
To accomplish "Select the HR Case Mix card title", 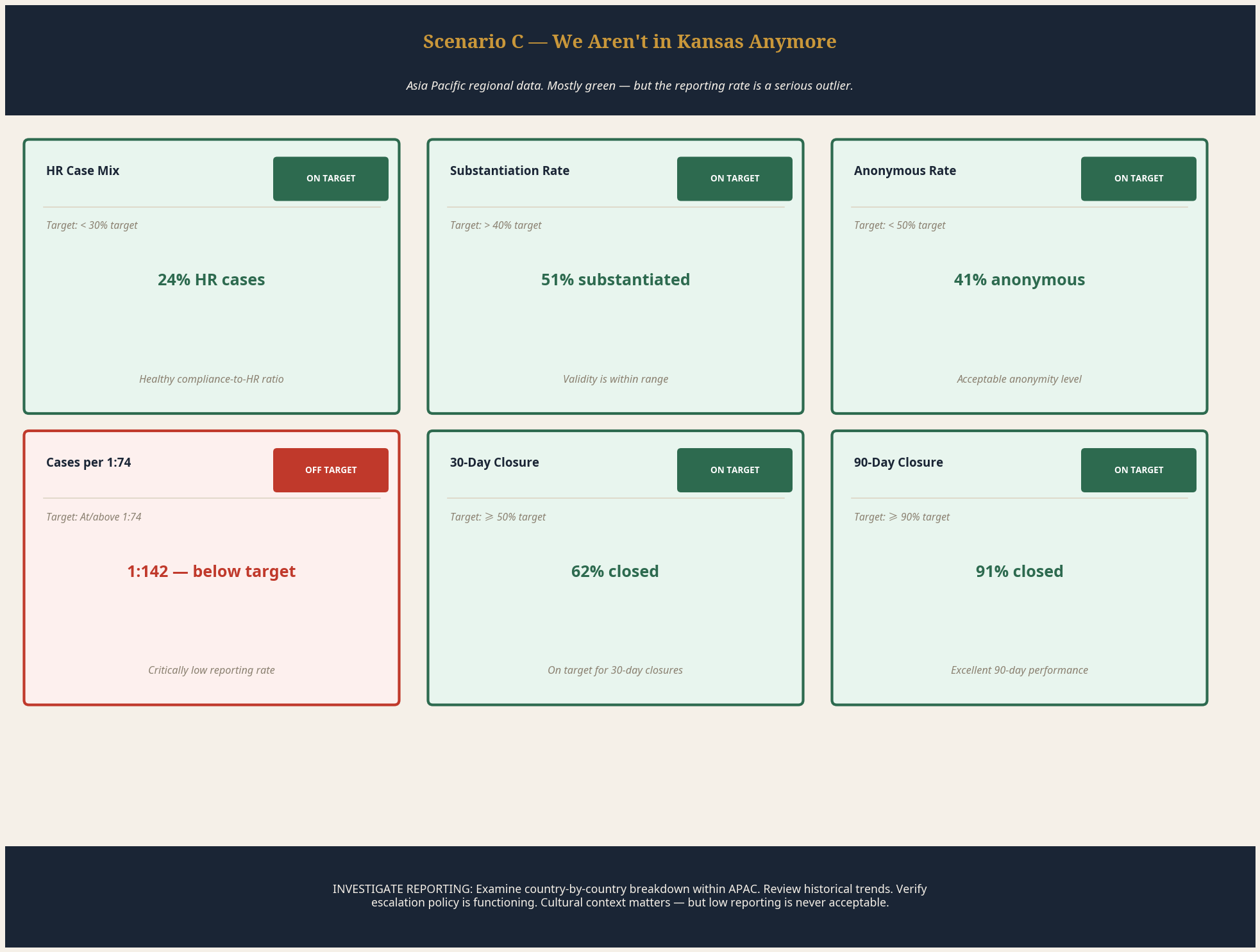I will [83, 171].
